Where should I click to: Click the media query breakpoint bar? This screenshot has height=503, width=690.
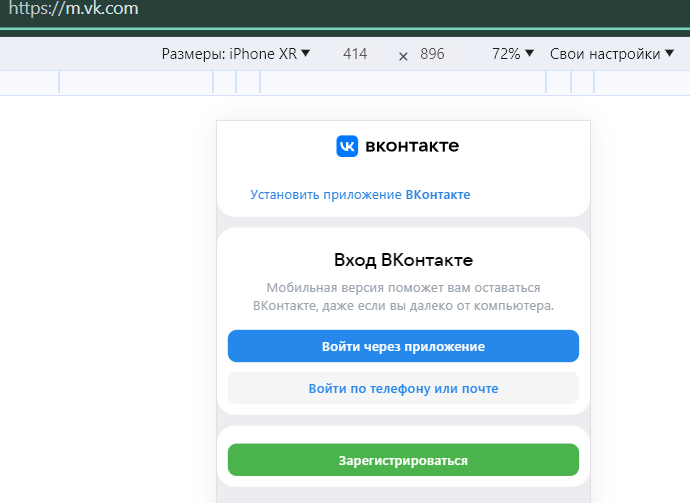coord(345,82)
